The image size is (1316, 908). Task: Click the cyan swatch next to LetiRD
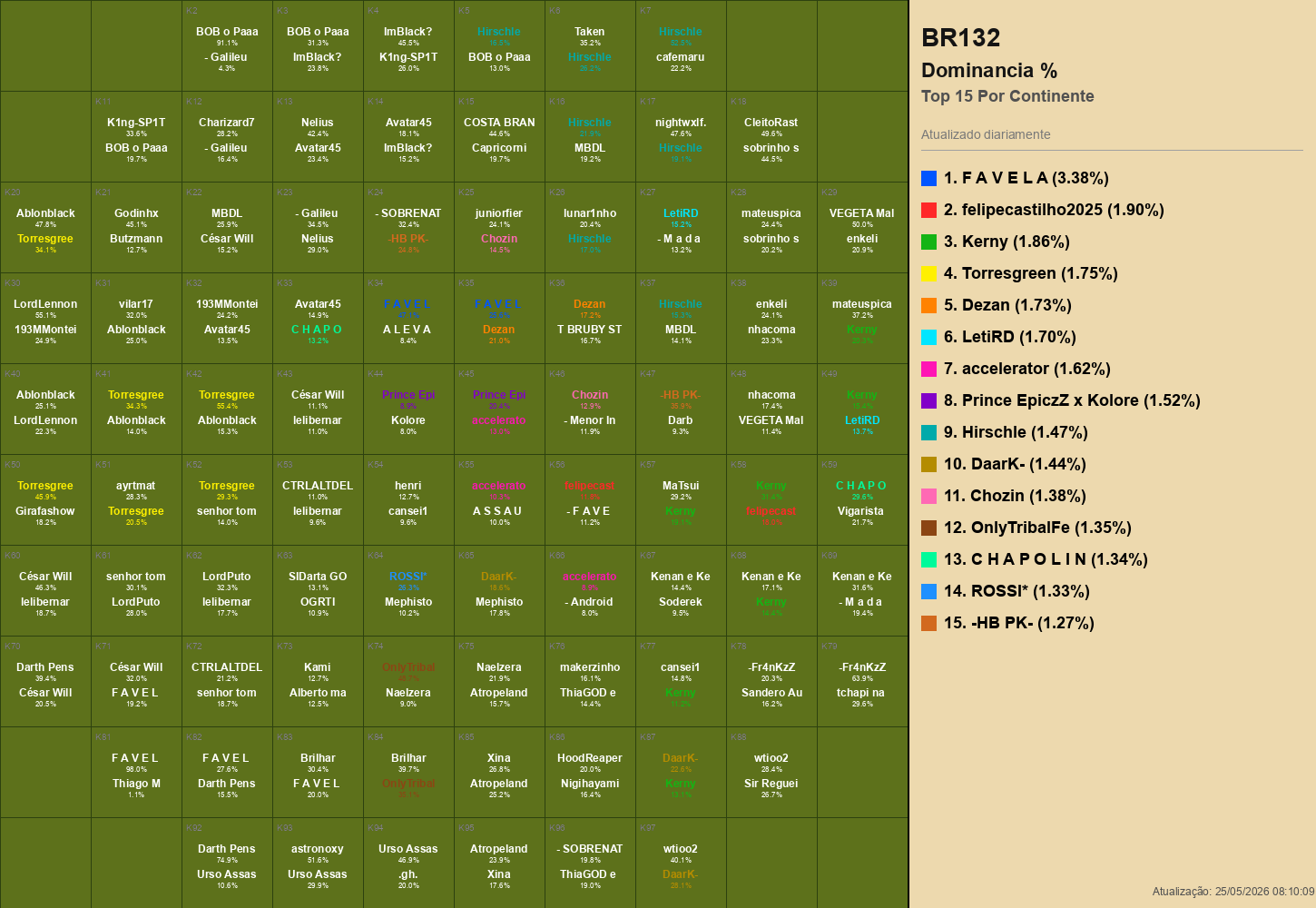928,337
